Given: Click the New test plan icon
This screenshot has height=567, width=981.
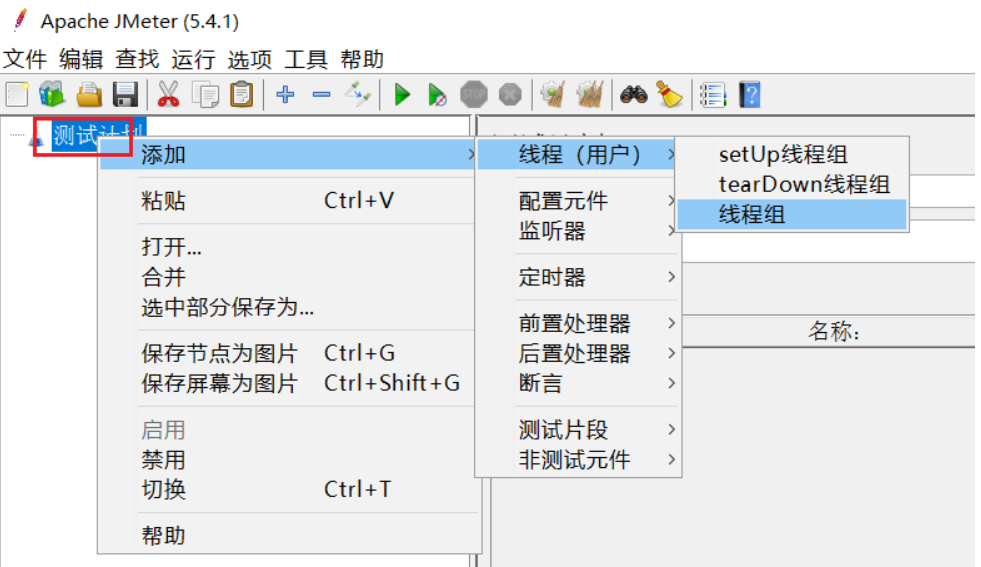Looking at the screenshot, I should coord(17,95).
